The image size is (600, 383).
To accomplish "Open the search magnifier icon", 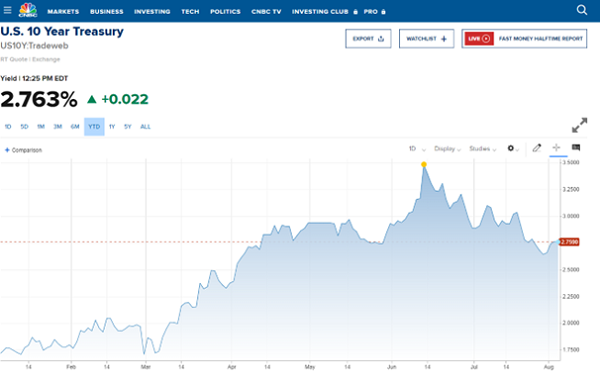I will [x=582, y=10].
